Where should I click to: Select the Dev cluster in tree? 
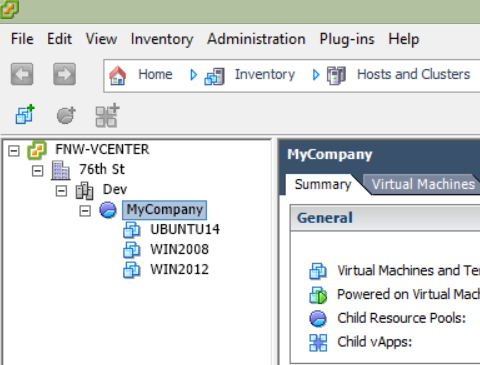(115, 189)
